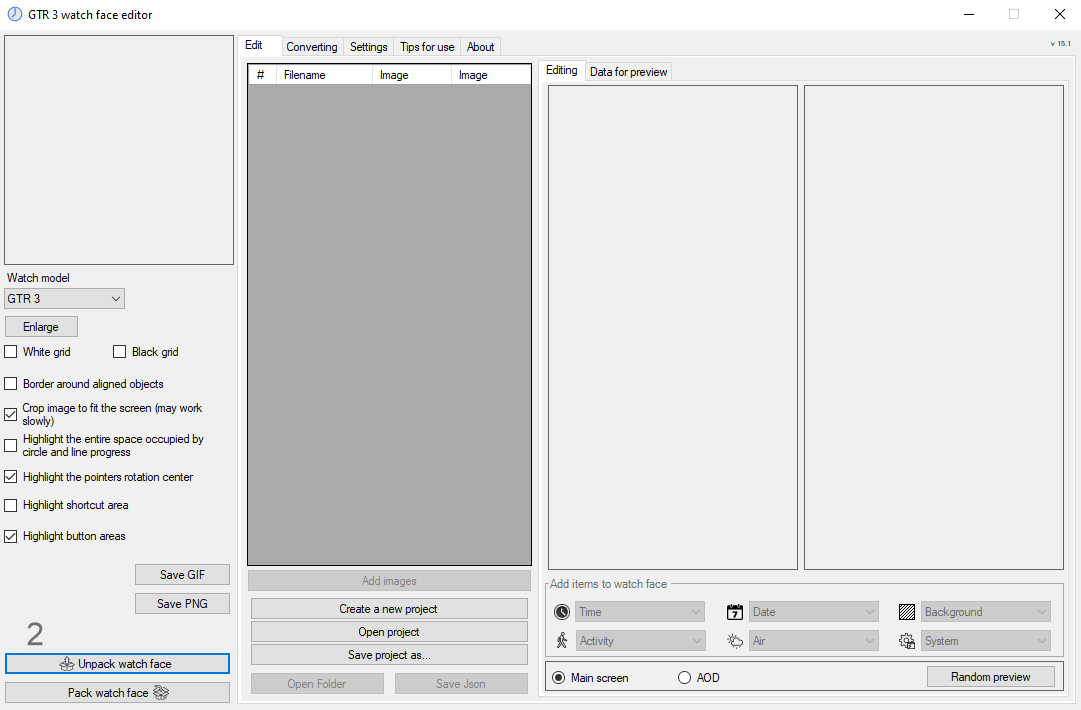
Task: Select the Main screen radio button
Action: (559, 678)
